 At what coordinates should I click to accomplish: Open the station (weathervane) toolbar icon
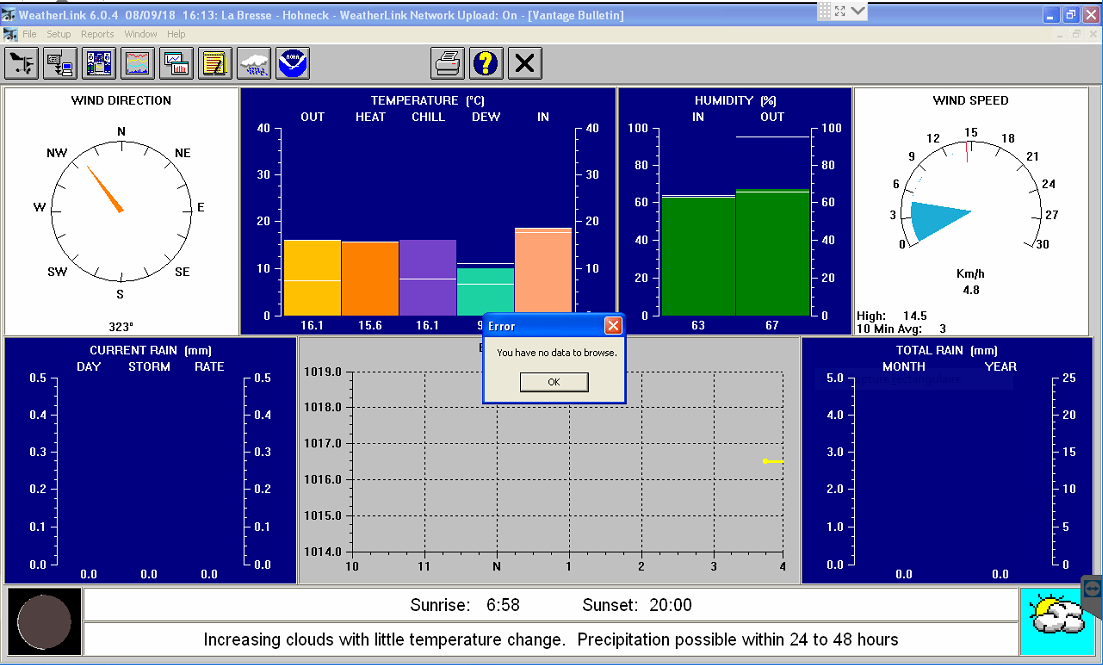tap(22, 63)
